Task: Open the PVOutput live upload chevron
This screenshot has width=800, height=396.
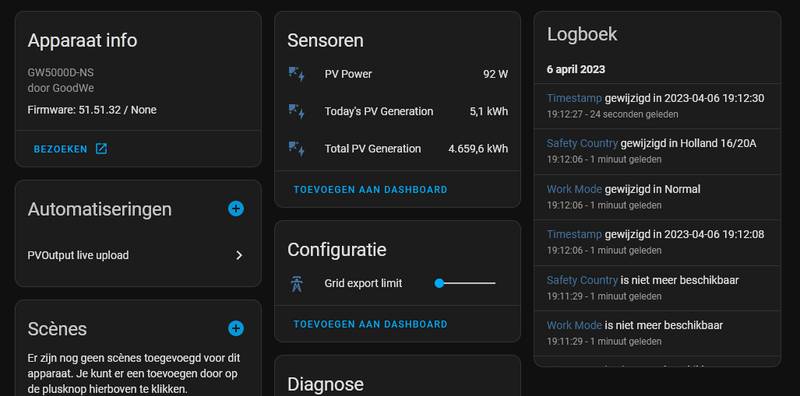Action: (239, 256)
